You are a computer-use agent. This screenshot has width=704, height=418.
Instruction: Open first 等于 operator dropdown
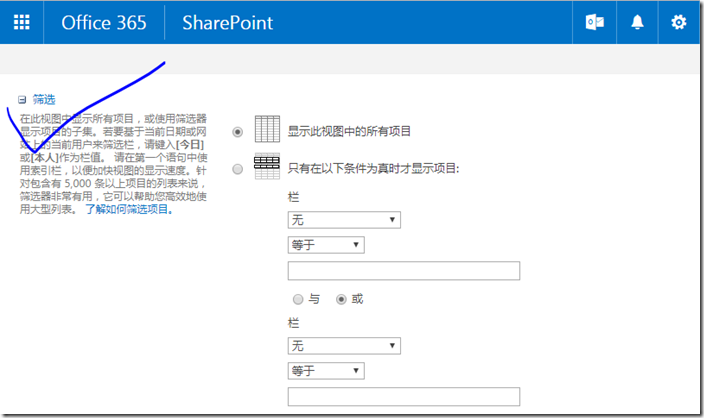tap(326, 245)
